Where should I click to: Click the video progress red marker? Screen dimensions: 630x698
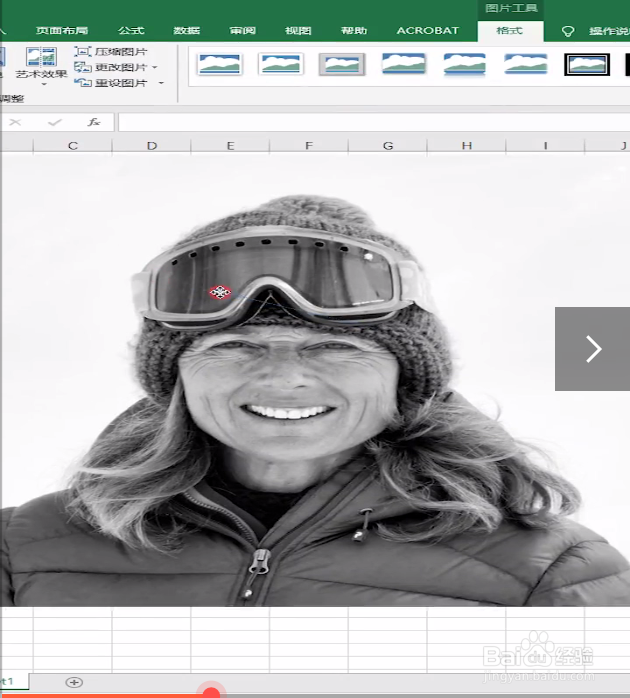pos(211,692)
